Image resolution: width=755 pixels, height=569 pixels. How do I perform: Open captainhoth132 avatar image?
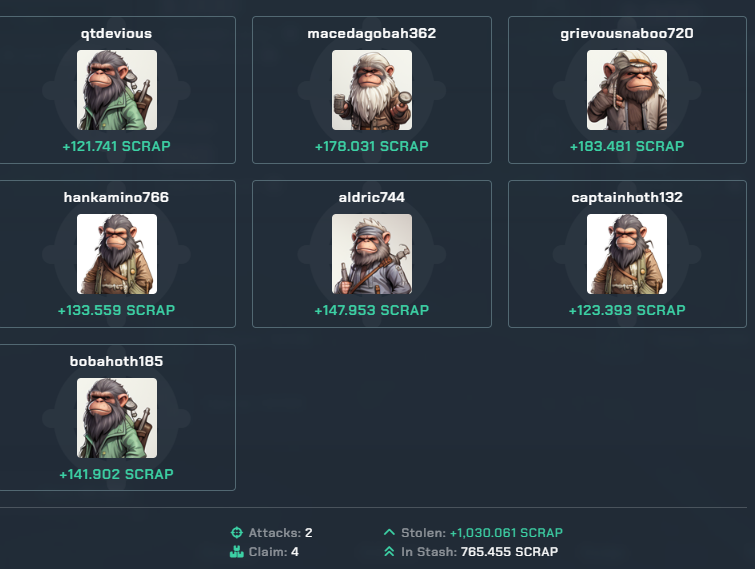(x=627, y=254)
